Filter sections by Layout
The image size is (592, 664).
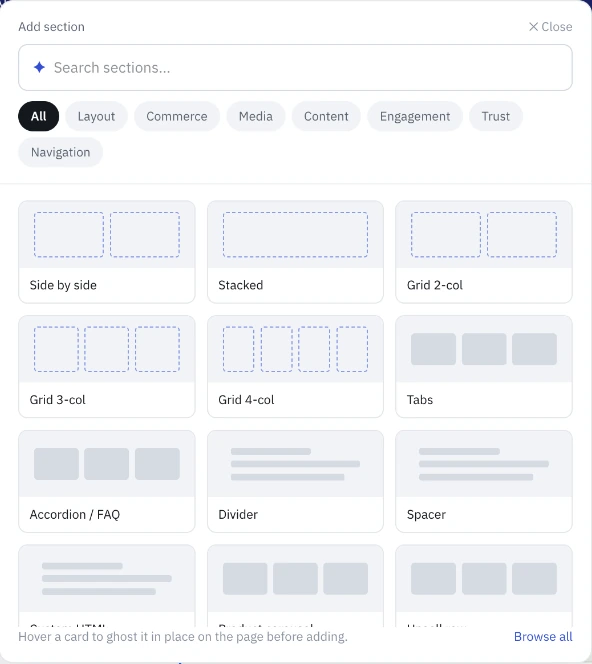tap(96, 116)
